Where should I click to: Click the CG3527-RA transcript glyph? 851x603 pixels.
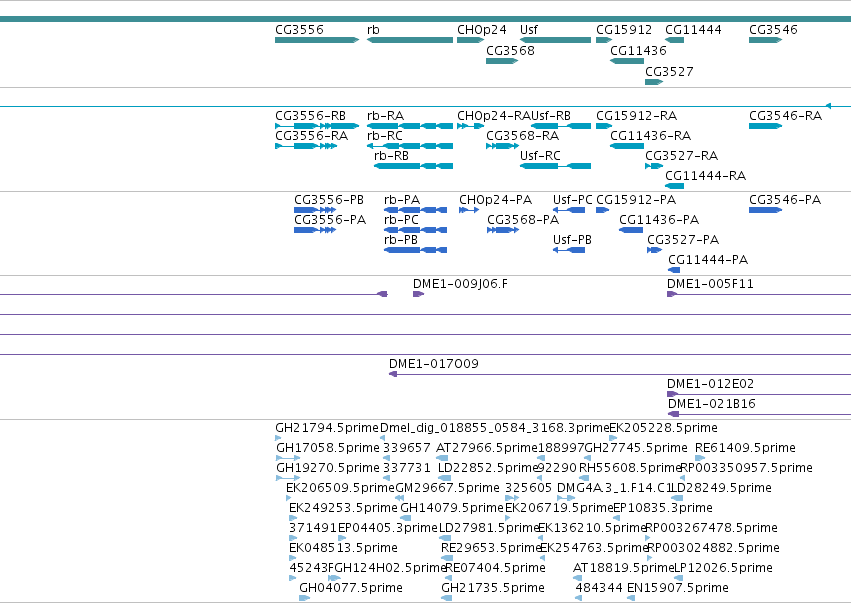pos(654,166)
